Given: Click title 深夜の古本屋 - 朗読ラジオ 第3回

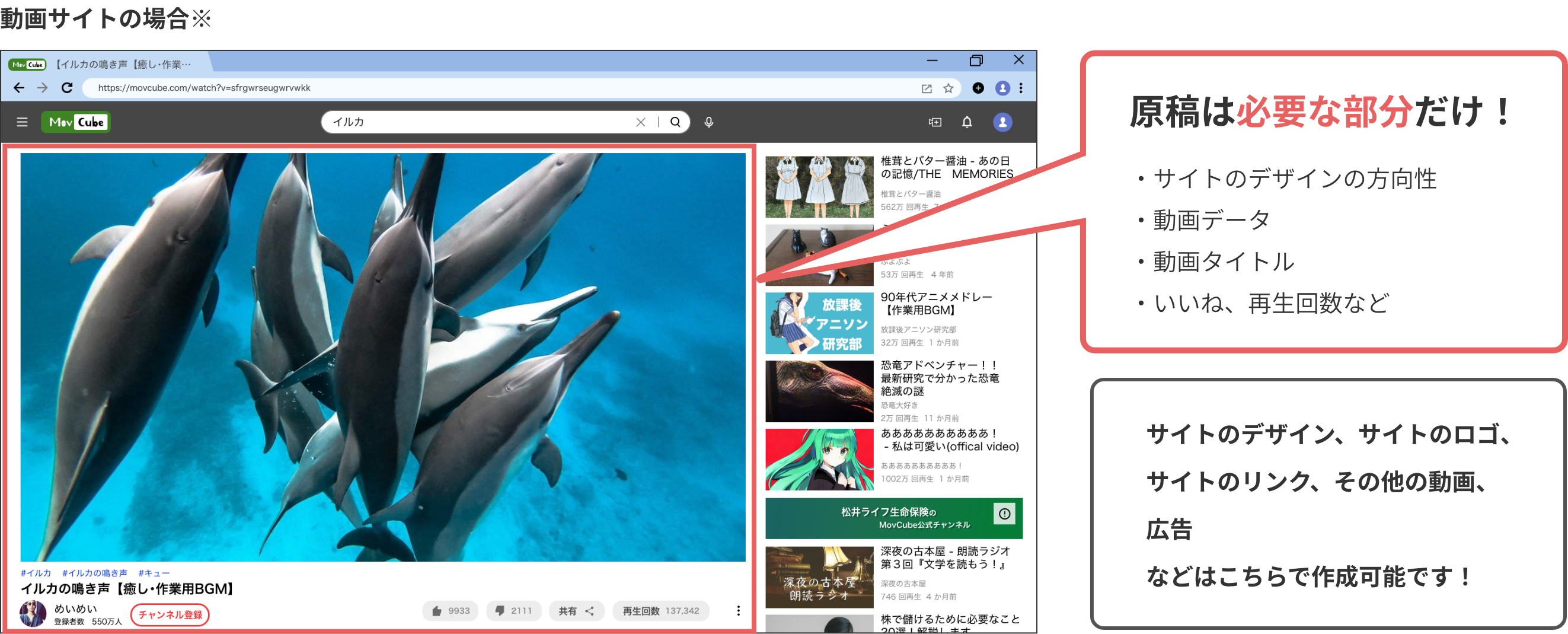Looking at the screenshot, I should click(946, 558).
